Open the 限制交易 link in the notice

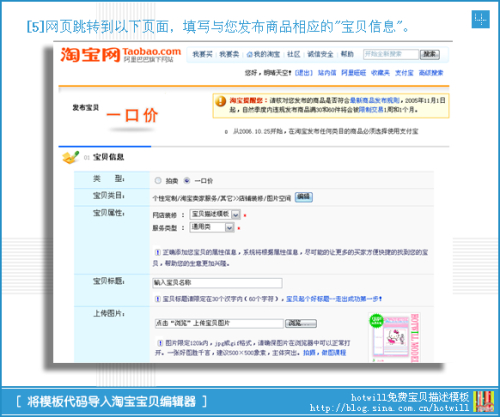click(371, 109)
